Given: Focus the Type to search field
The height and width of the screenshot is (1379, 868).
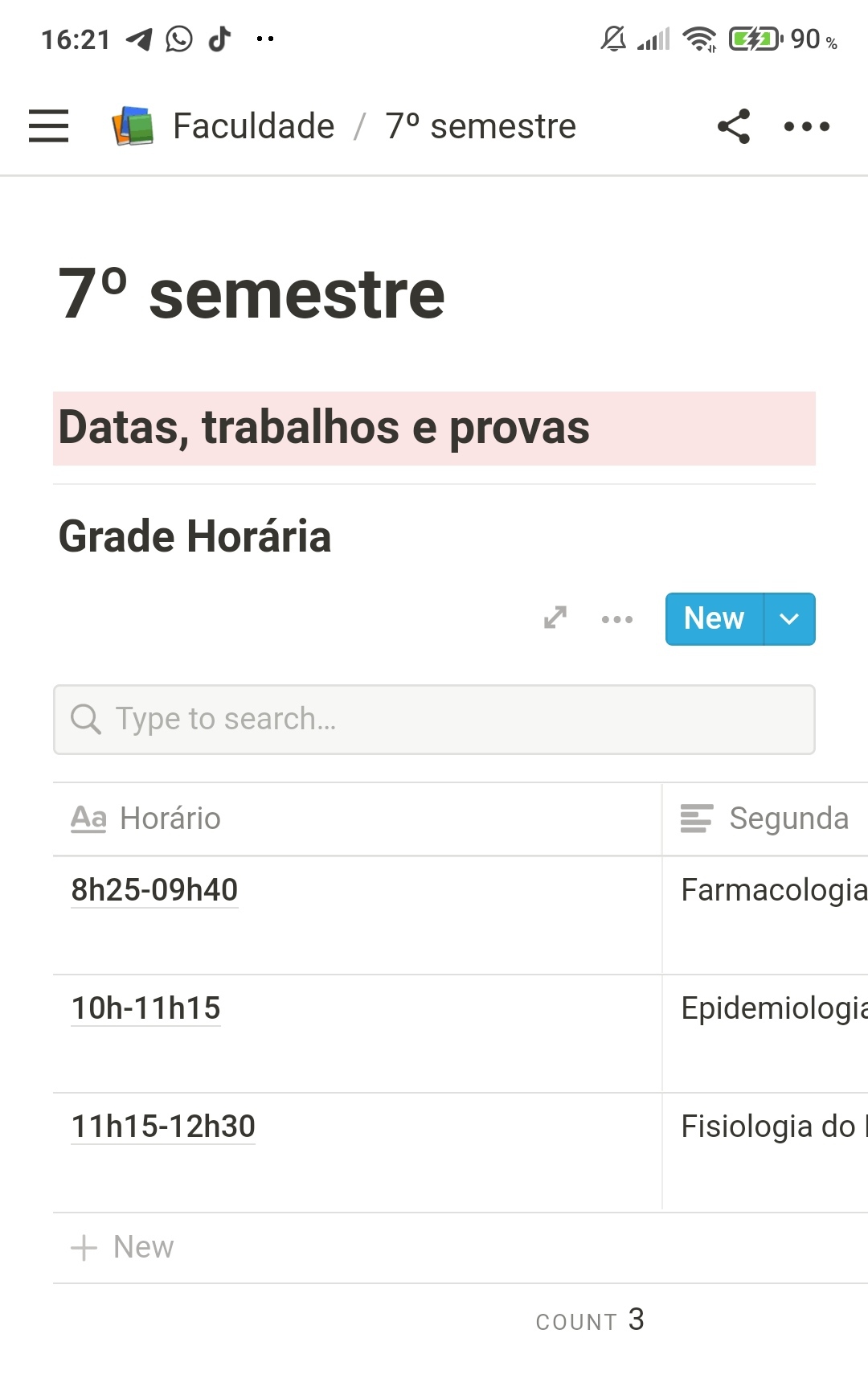Looking at the screenshot, I should [450, 719].
